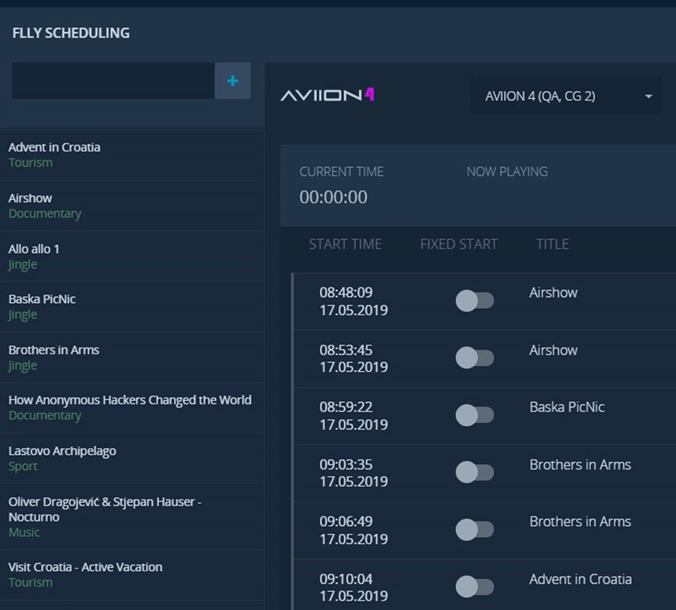The width and height of the screenshot is (676, 610).
Task: Choose How Anonymous Hackers Changed the World
Action: point(130,407)
